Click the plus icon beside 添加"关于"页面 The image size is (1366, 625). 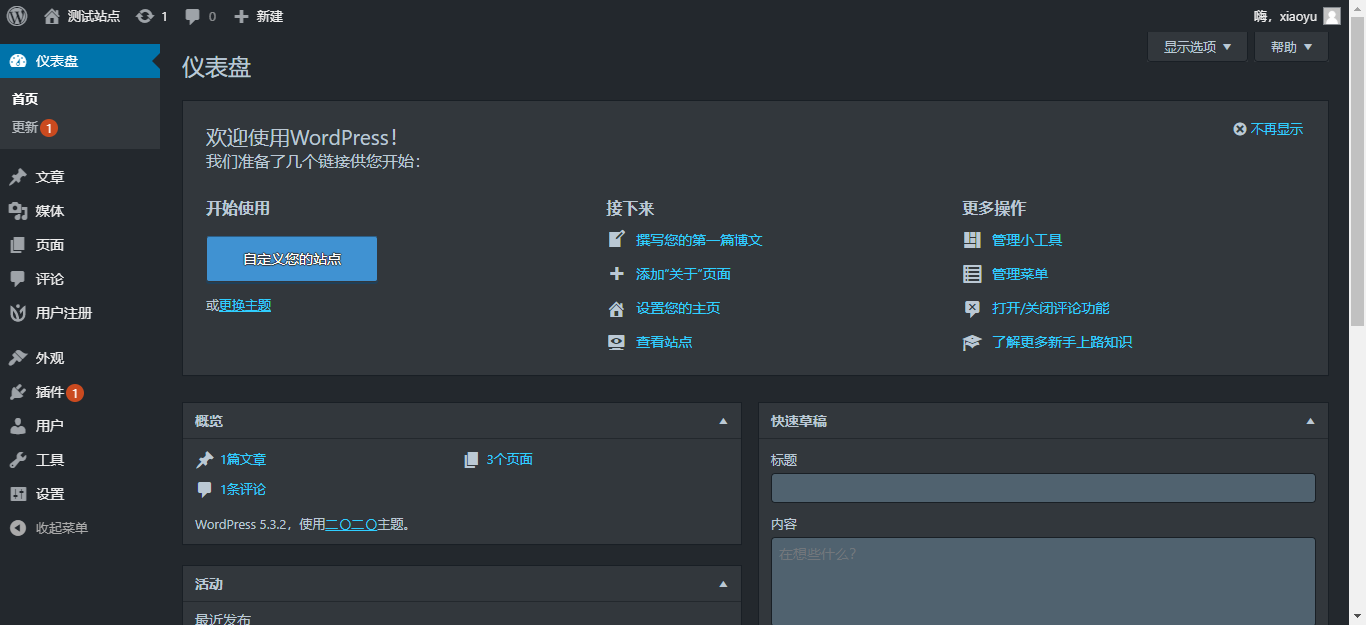point(617,274)
